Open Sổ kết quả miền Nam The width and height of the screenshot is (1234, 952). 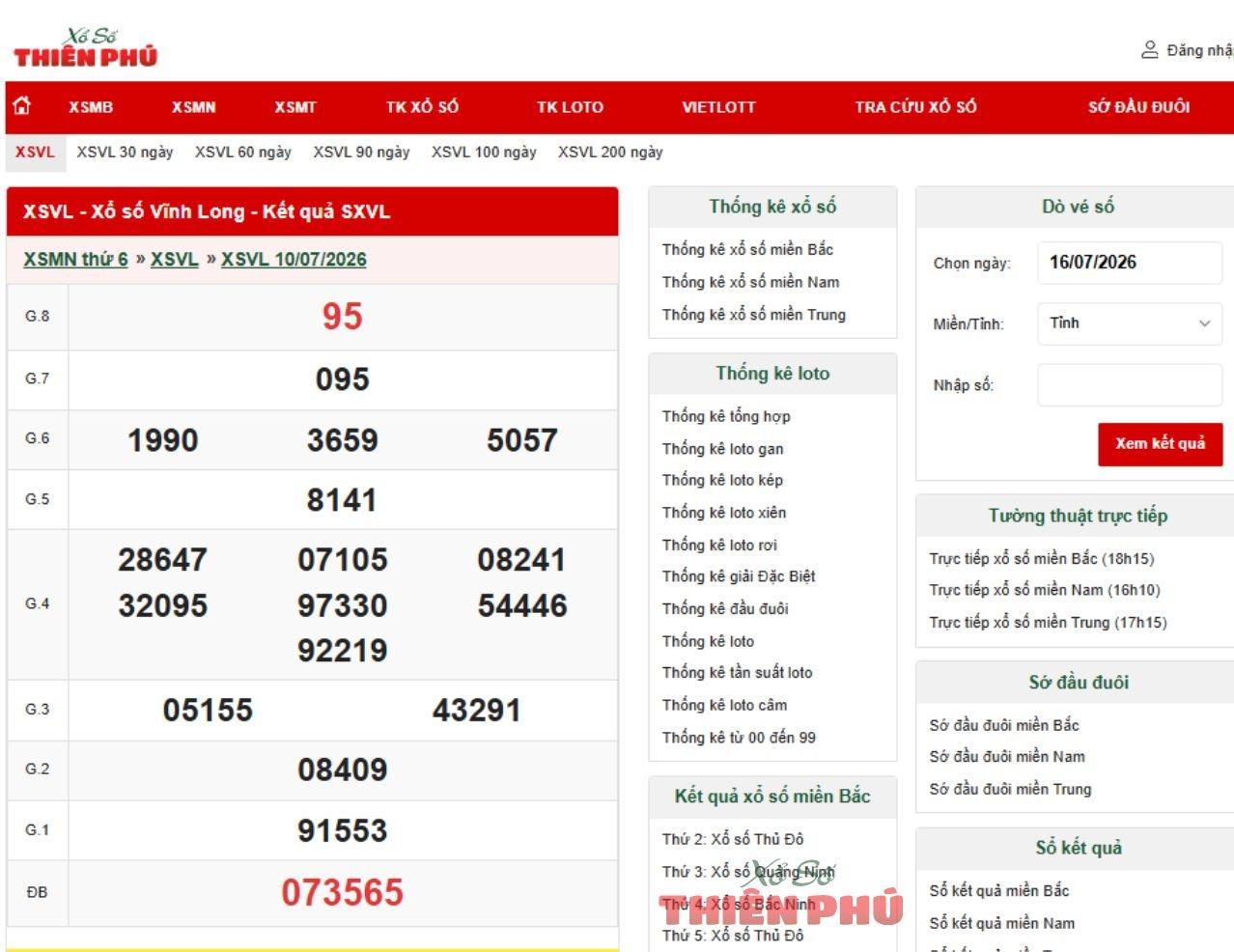(1002, 924)
